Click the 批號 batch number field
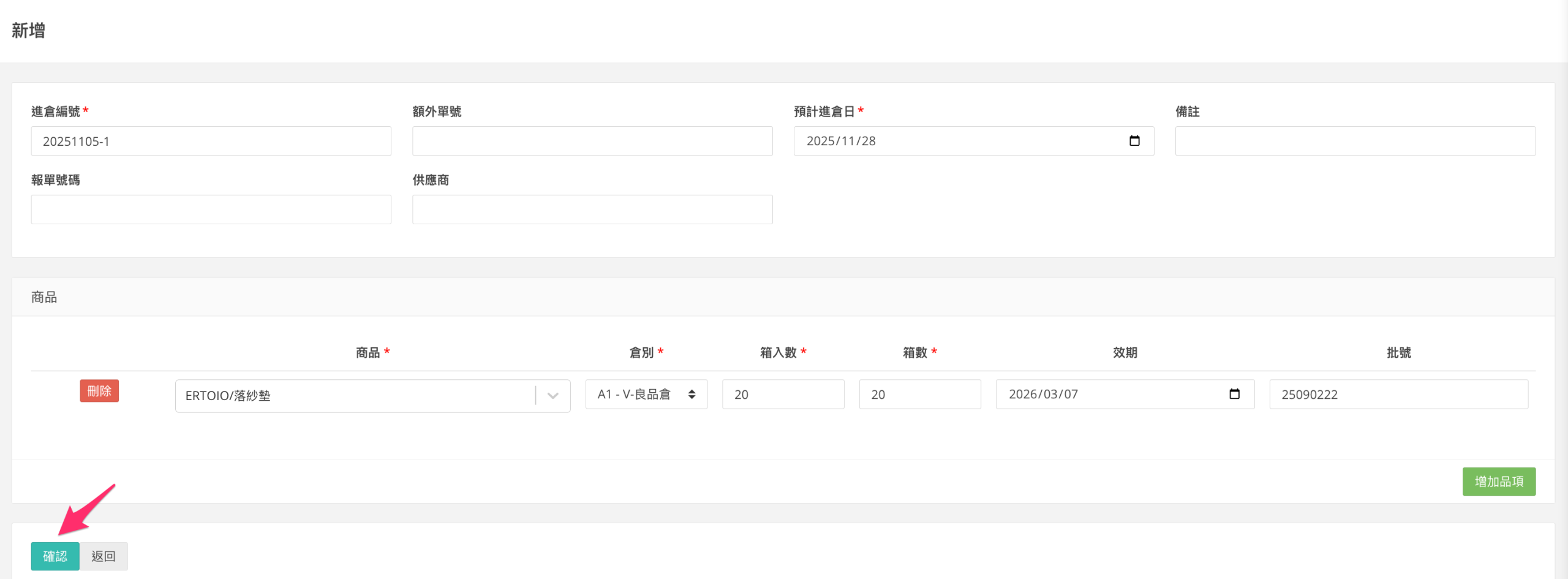This screenshot has height=579, width=1568. 1398,394
